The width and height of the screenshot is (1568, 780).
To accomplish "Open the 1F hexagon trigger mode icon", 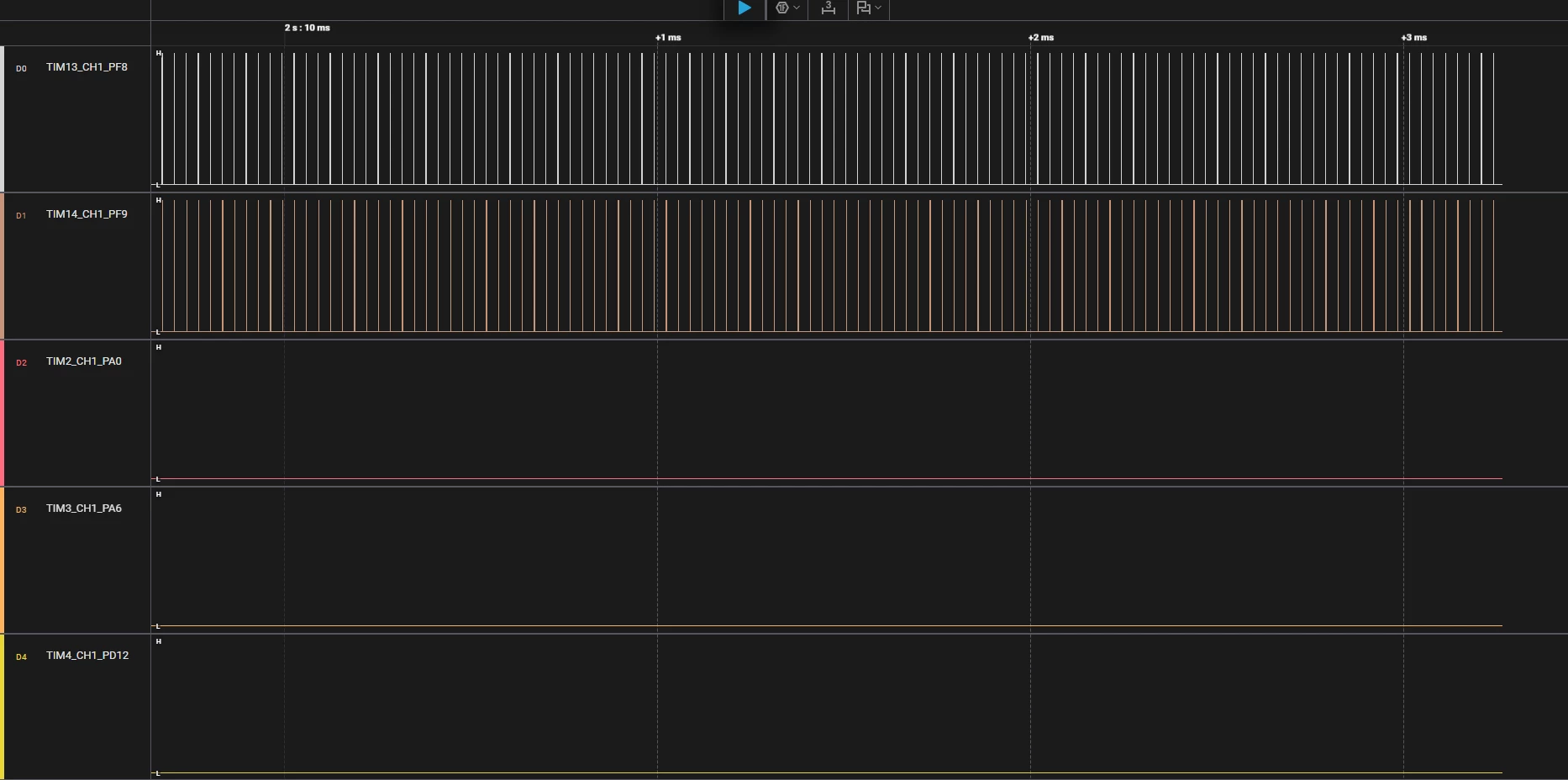I will pos(782,8).
